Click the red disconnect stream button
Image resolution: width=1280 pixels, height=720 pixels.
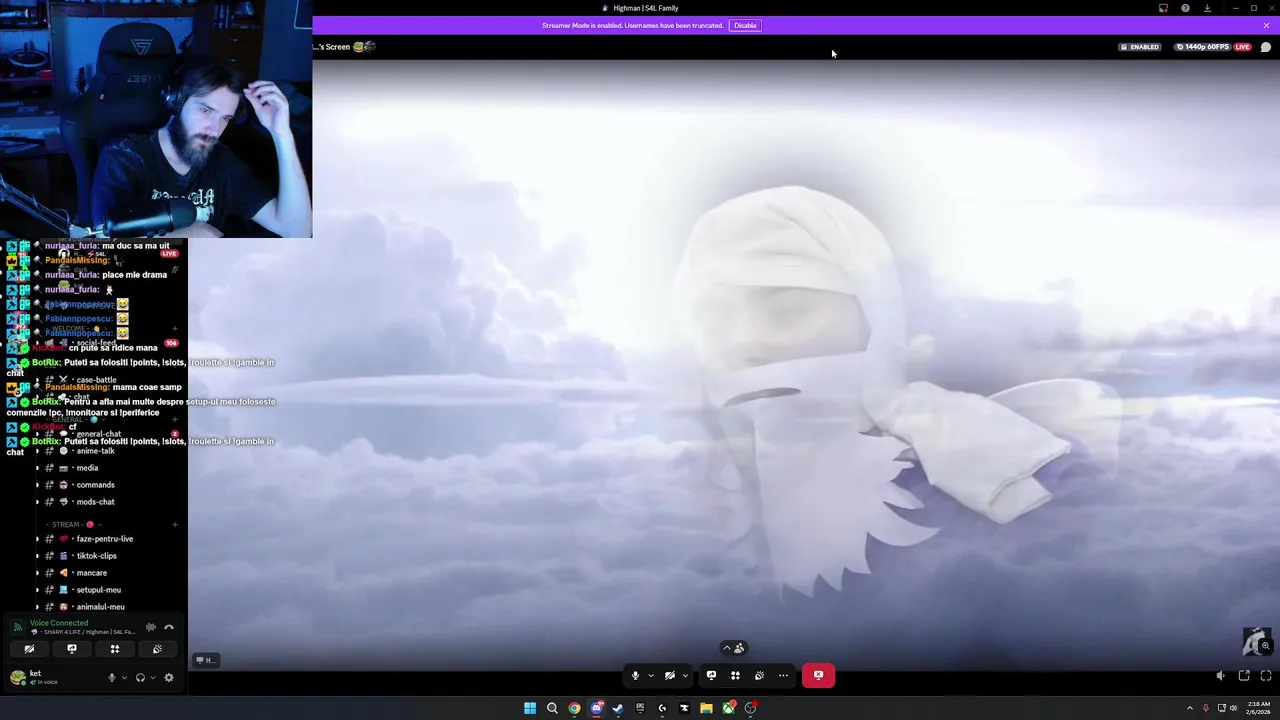(818, 675)
